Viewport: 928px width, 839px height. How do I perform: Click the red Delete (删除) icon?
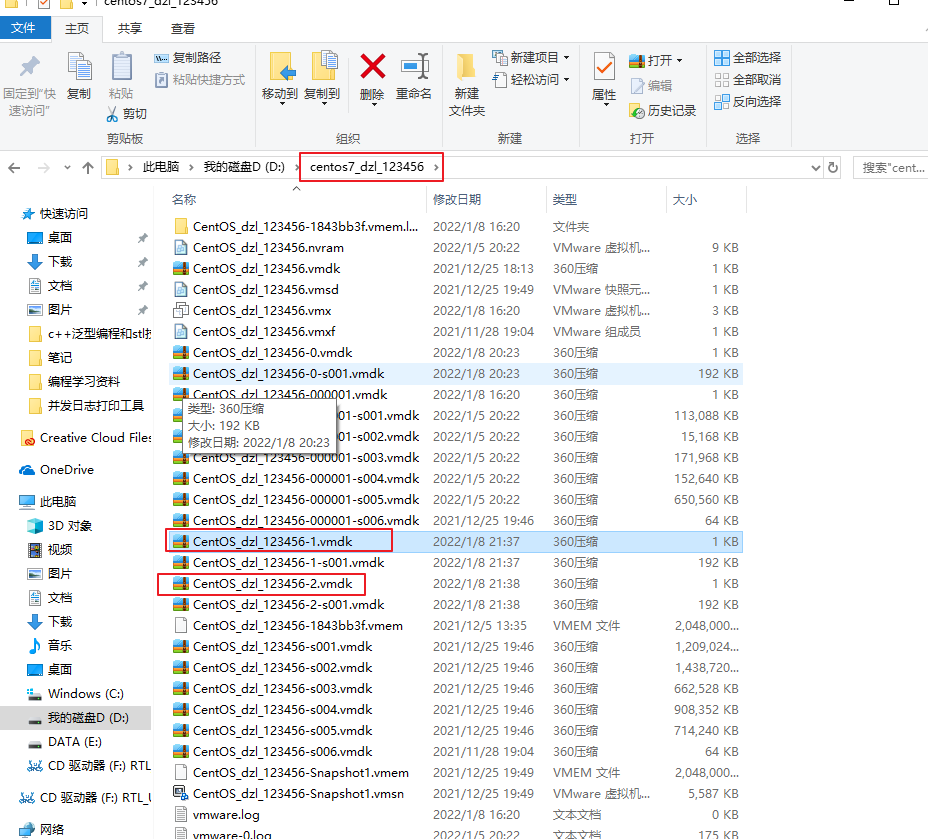click(372, 66)
